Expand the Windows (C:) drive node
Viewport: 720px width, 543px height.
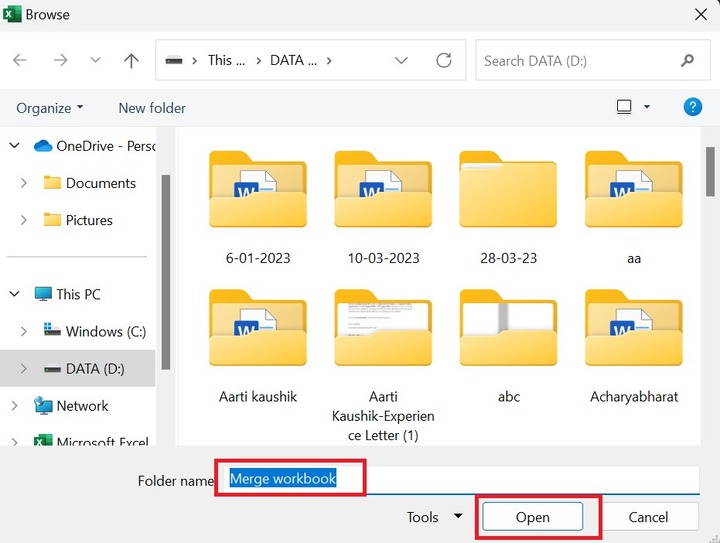point(23,331)
